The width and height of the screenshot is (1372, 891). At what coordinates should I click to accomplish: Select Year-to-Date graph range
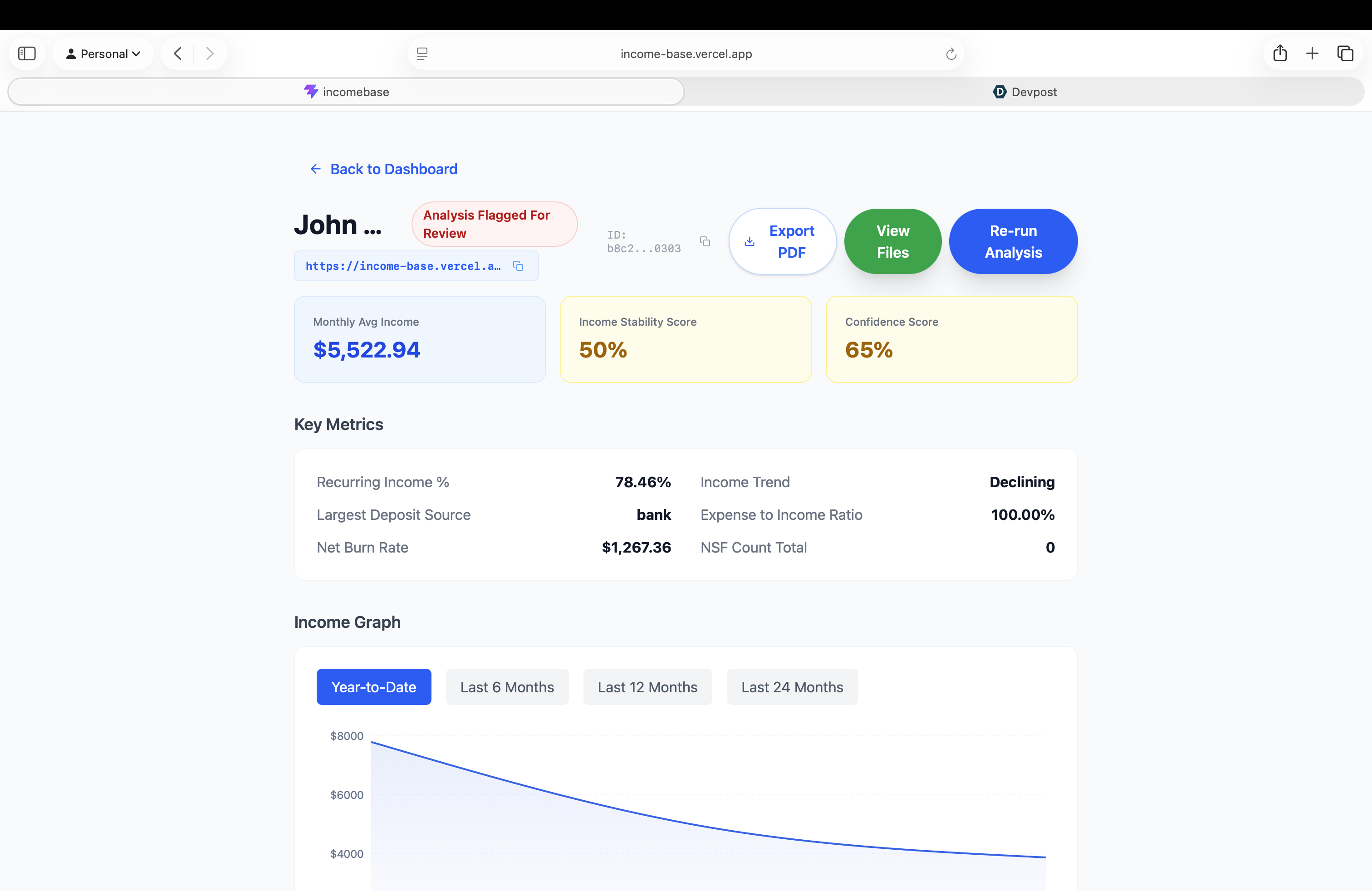pyautogui.click(x=373, y=686)
